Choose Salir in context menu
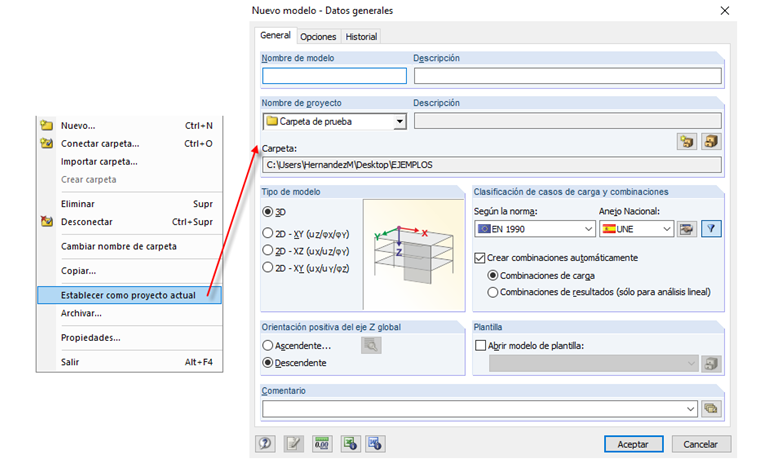 pos(129,362)
